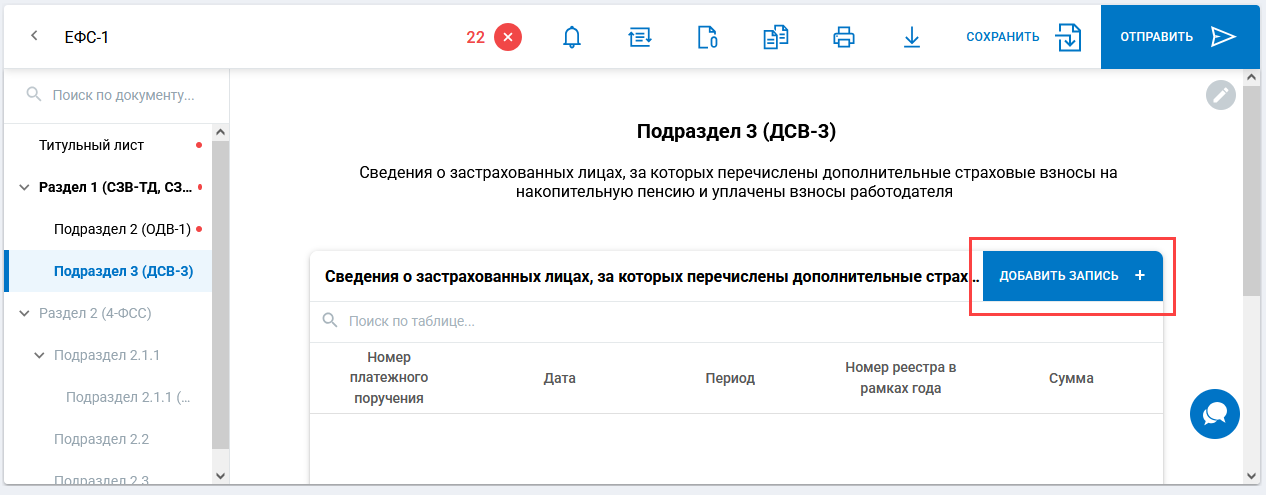Screen dimensions: 1266x495
Task: Open Подраздел 2 (ОДВ-1) item
Action: [122, 229]
